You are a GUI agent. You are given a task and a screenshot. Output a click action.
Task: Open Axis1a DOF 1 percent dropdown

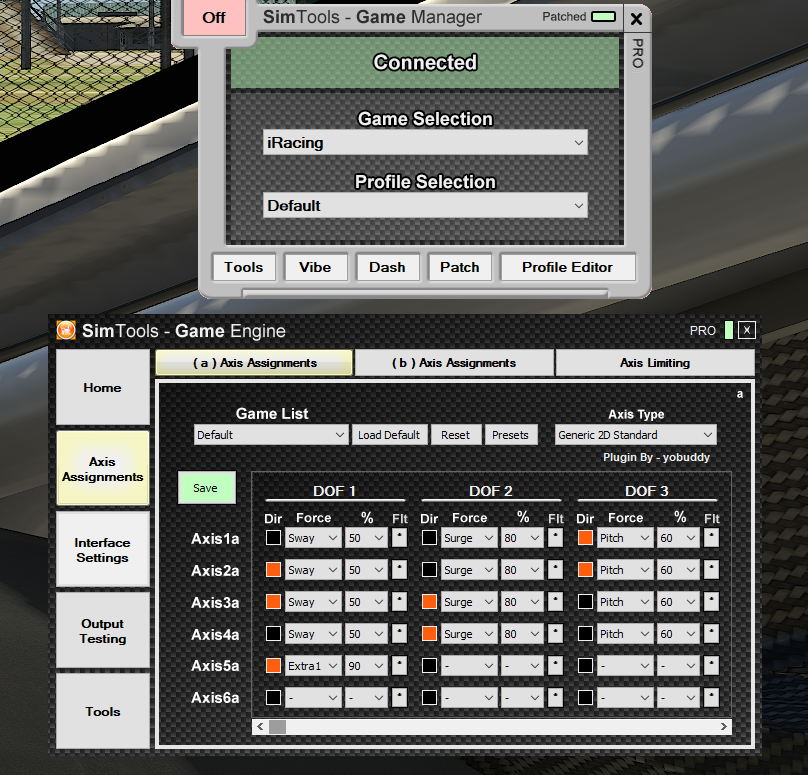point(366,538)
